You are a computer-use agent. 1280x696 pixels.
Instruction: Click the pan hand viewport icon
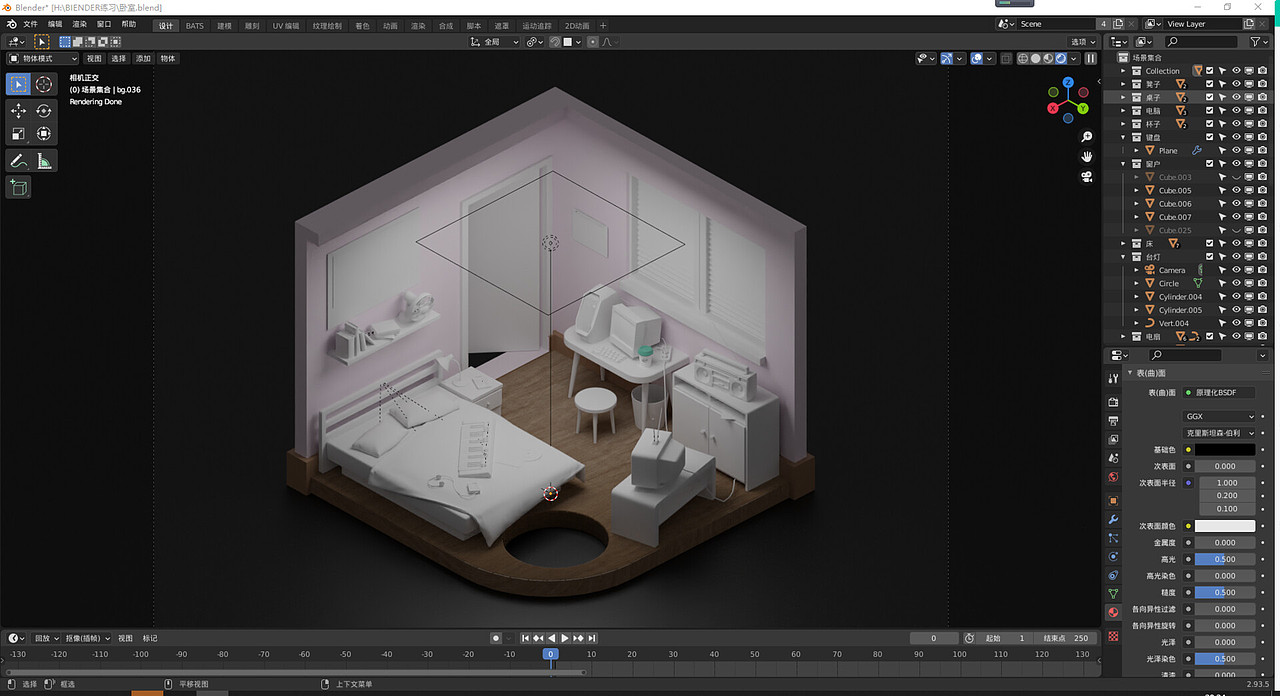click(x=1087, y=156)
